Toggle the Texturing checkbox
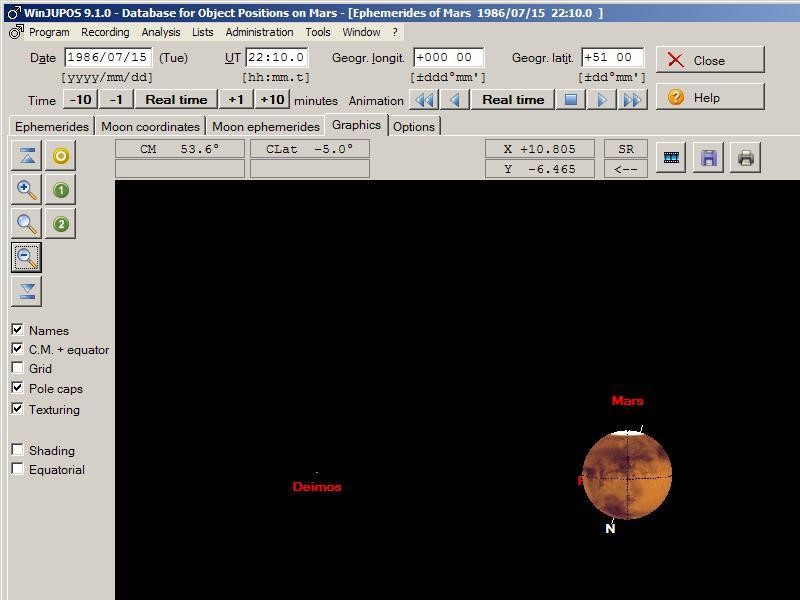 click(17, 409)
